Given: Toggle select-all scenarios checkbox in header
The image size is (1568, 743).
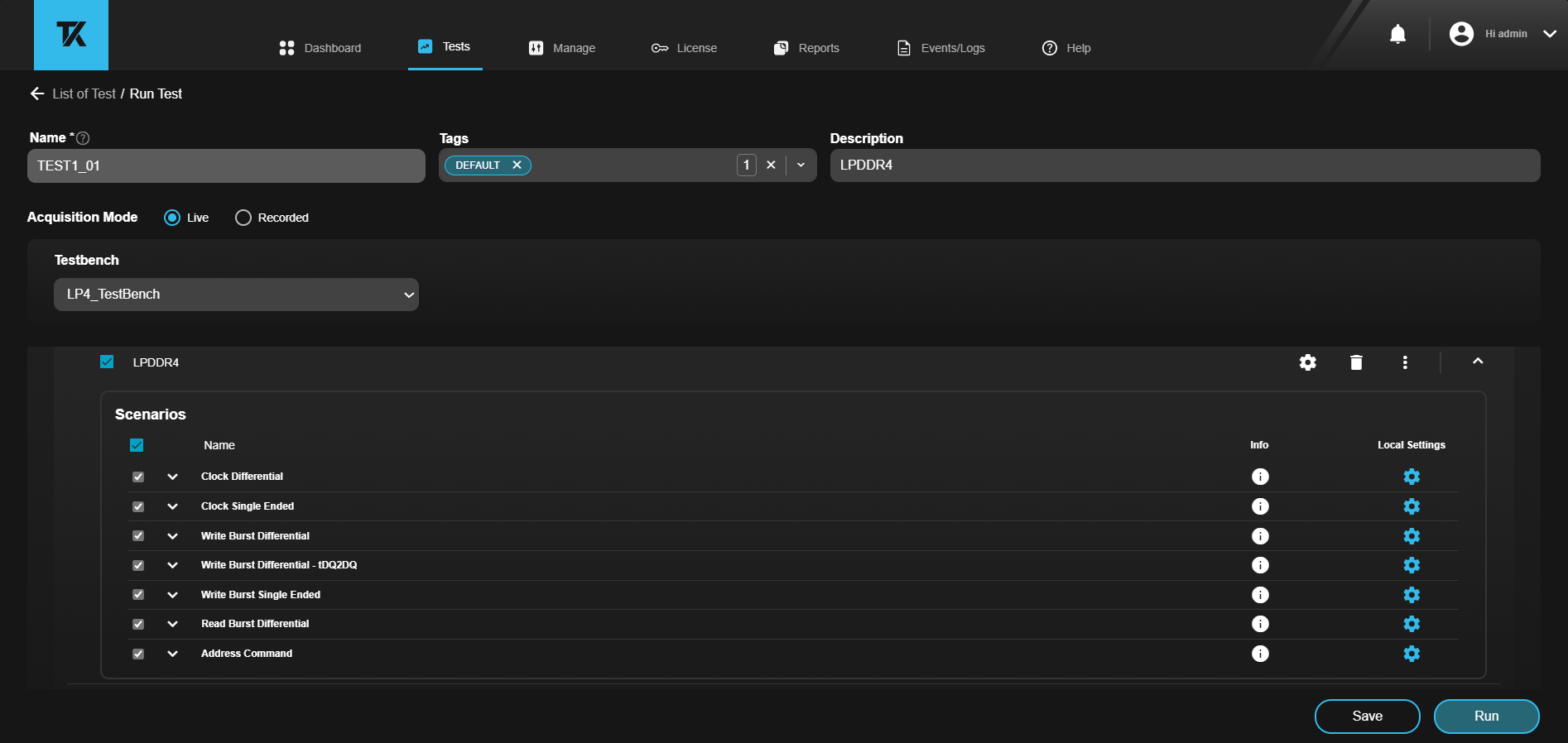Looking at the screenshot, I should pyautogui.click(x=137, y=445).
